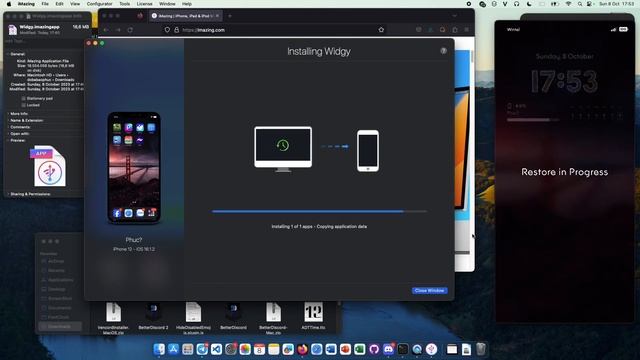This screenshot has width=640, height=360.
Task: Expand the Comments section
Action: click(8, 127)
